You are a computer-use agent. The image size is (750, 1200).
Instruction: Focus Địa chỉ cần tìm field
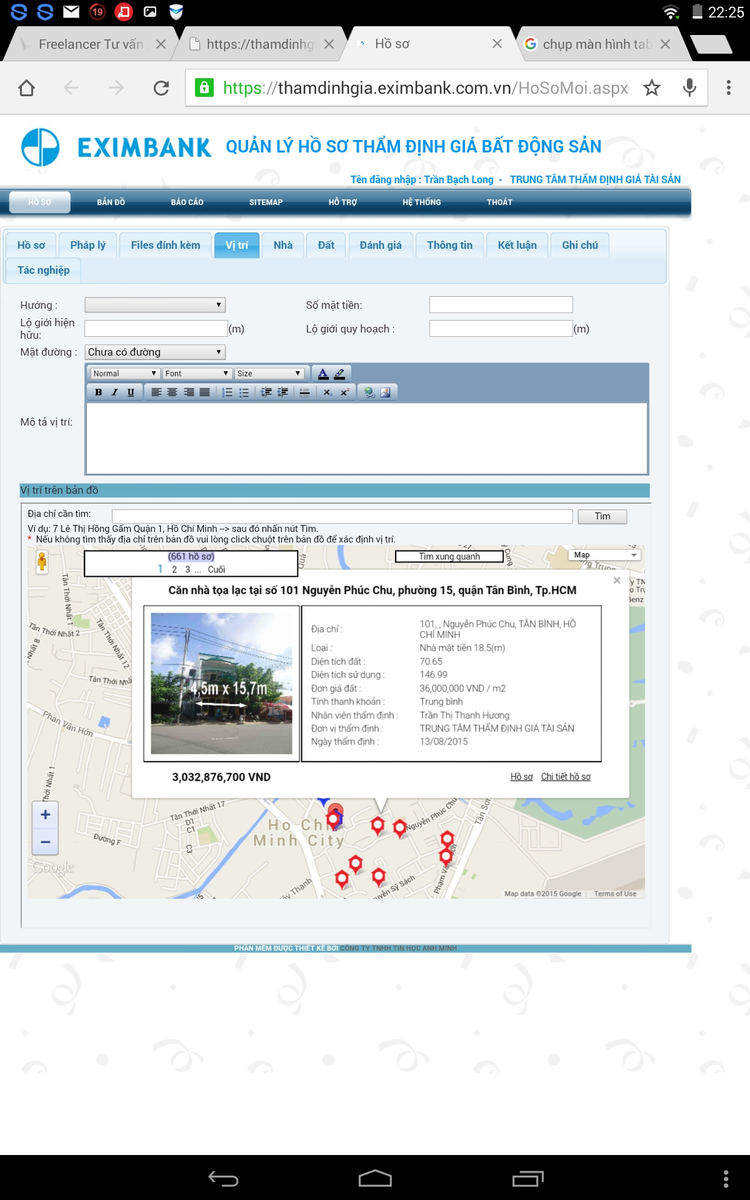342,516
